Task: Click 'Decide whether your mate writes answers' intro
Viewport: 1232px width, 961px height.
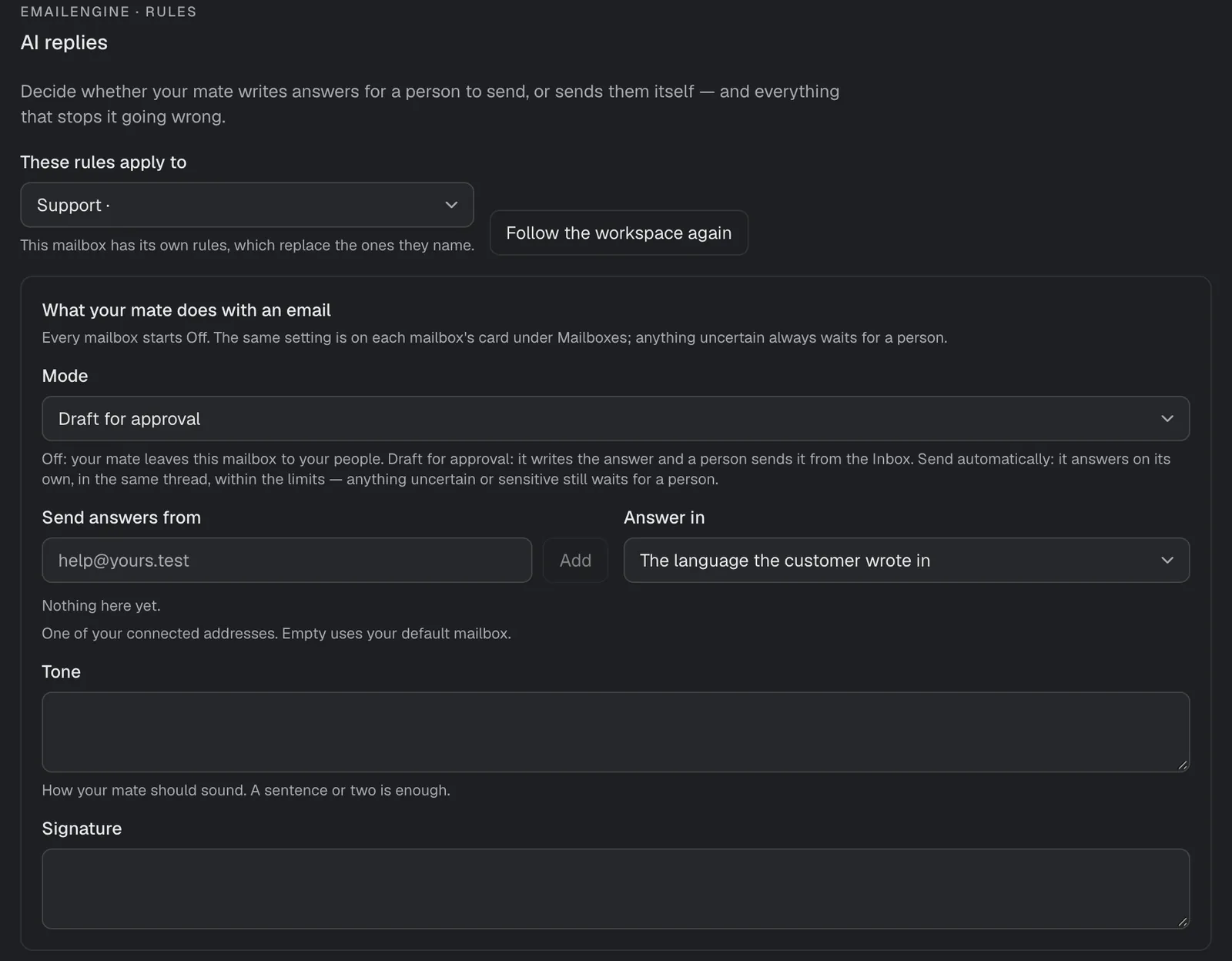Action: pyautogui.click(x=430, y=104)
